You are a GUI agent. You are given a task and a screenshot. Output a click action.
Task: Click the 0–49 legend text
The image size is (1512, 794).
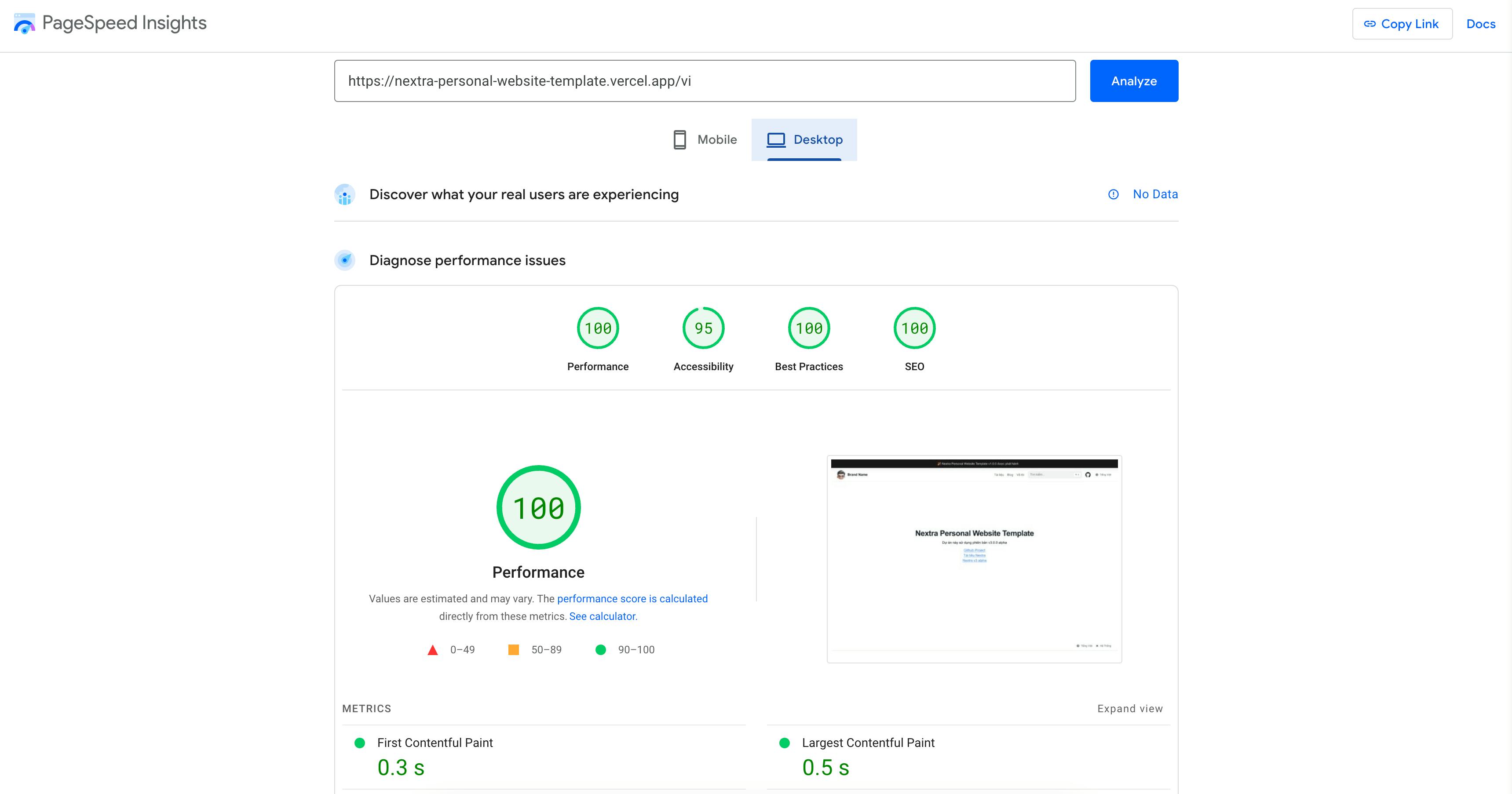tap(463, 650)
